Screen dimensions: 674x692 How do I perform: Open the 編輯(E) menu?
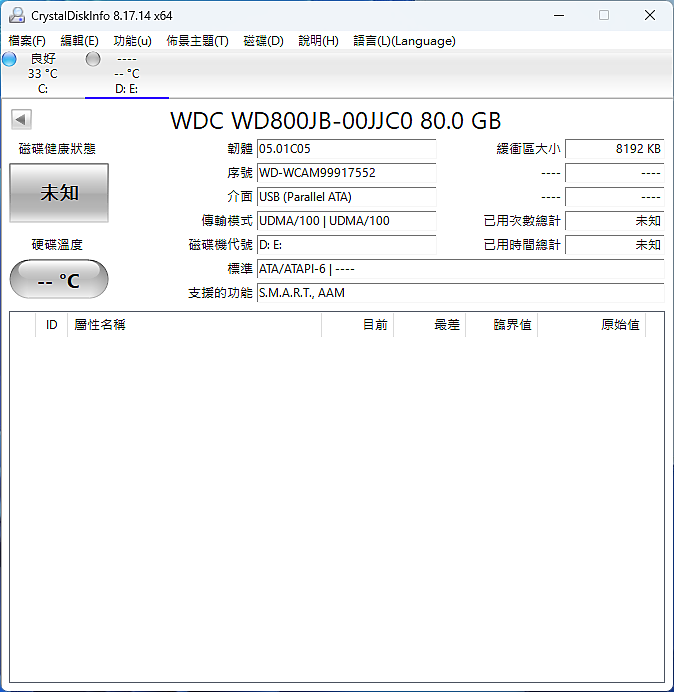click(x=79, y=41)
